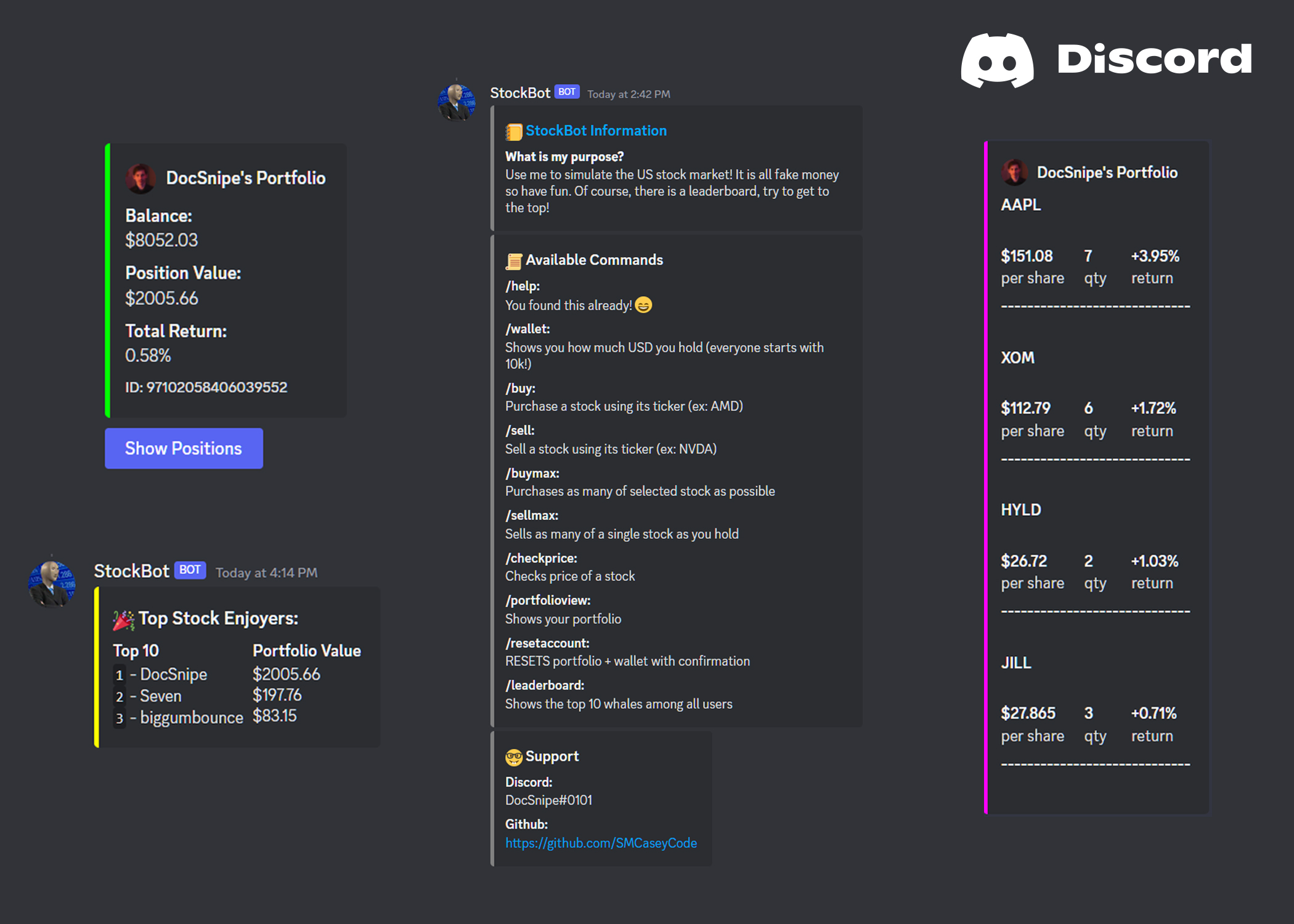Click BOT badge next to 2:42 PM StockBot
Screen dimensions: 1294x924
[x=567, y=92]
